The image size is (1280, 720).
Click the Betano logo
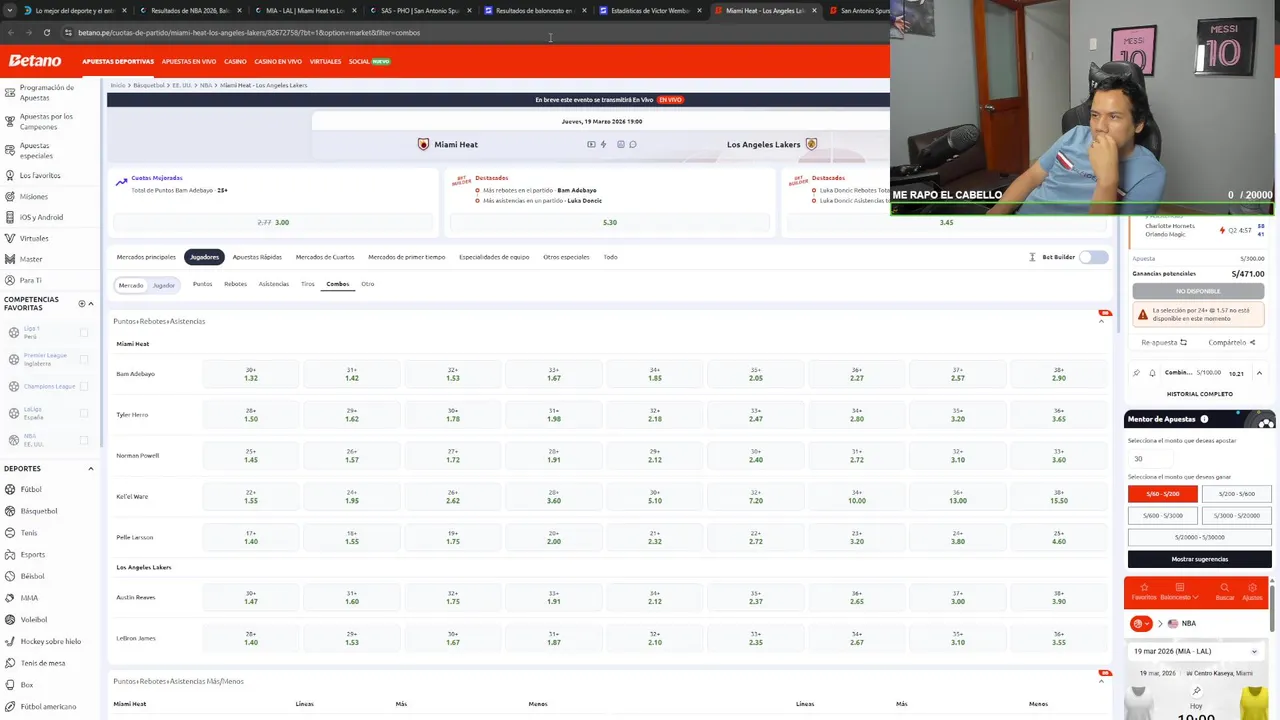(35, 61)
